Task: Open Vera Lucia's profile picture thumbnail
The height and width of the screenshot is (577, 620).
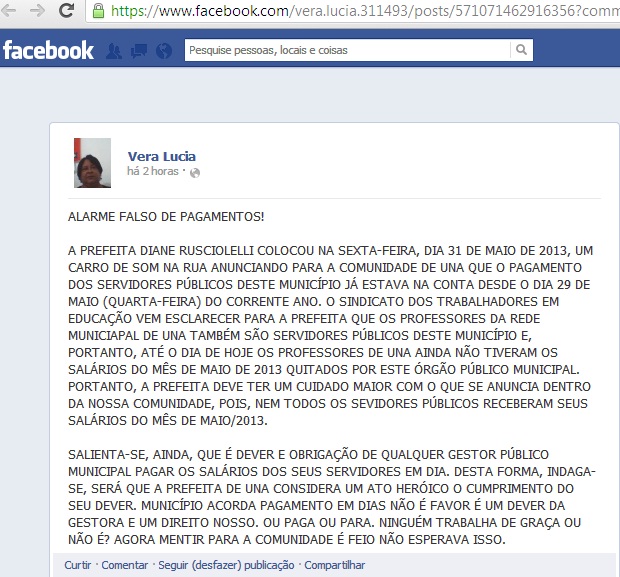Action: click(x=92, y=163)
